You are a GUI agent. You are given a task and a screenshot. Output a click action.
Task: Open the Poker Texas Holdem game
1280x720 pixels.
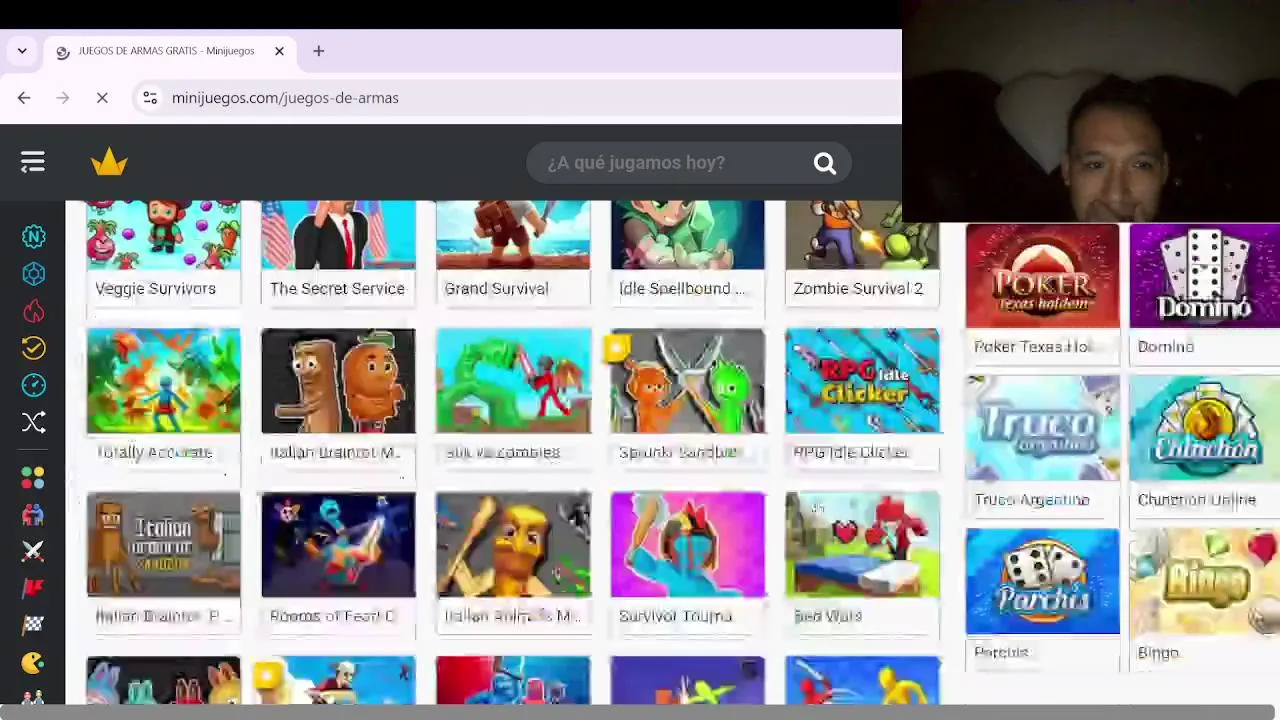click(x=1042, y=293)
